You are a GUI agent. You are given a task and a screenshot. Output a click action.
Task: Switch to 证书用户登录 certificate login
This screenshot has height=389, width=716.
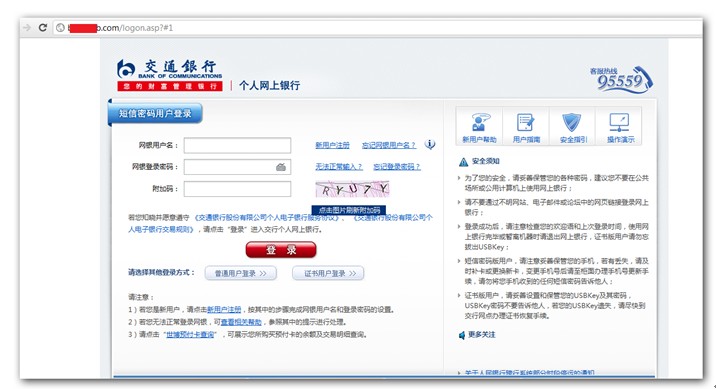click(328, 273)
